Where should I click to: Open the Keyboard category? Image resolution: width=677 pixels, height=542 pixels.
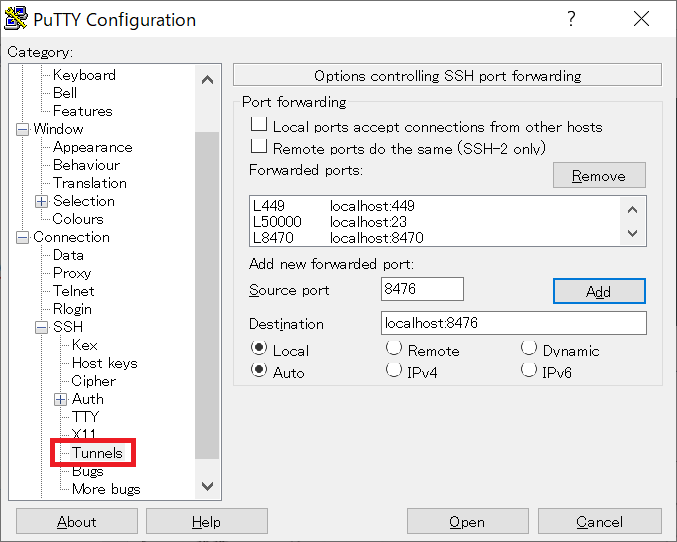coord(84,75)
